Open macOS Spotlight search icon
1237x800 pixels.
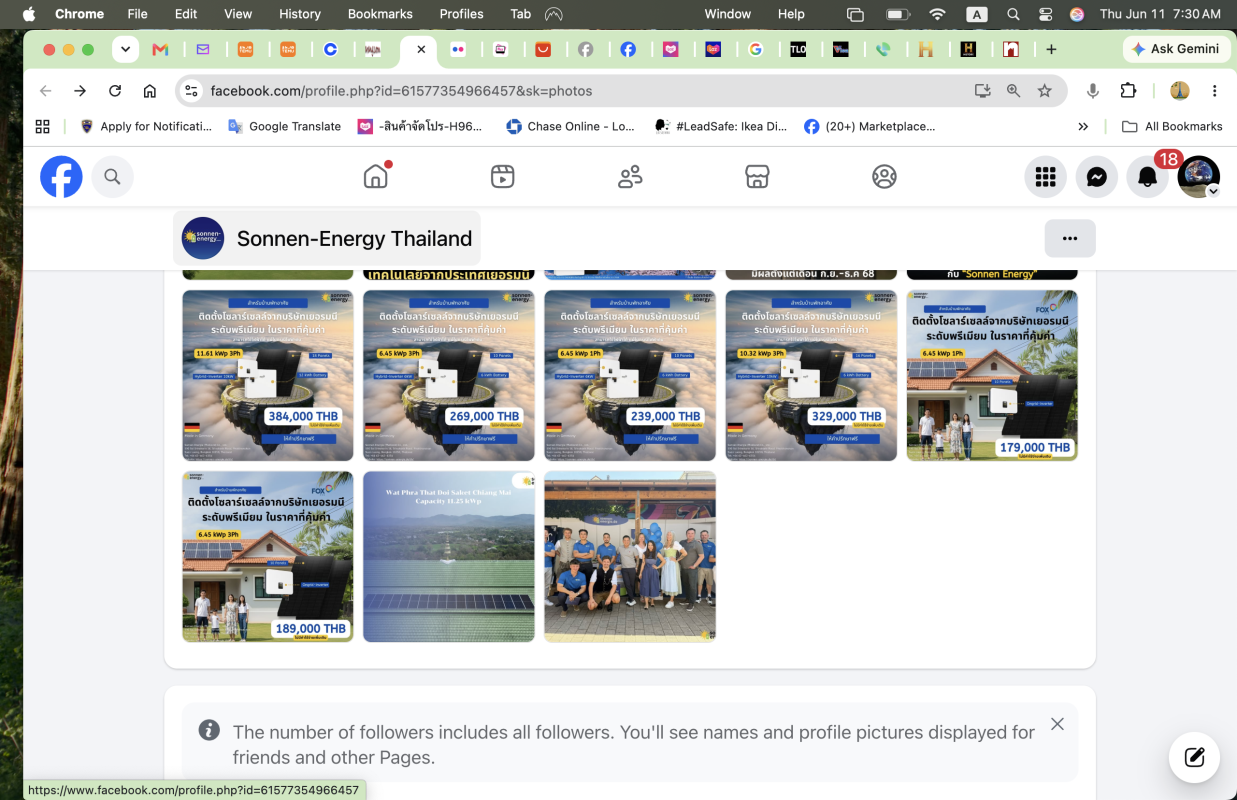1013,14
